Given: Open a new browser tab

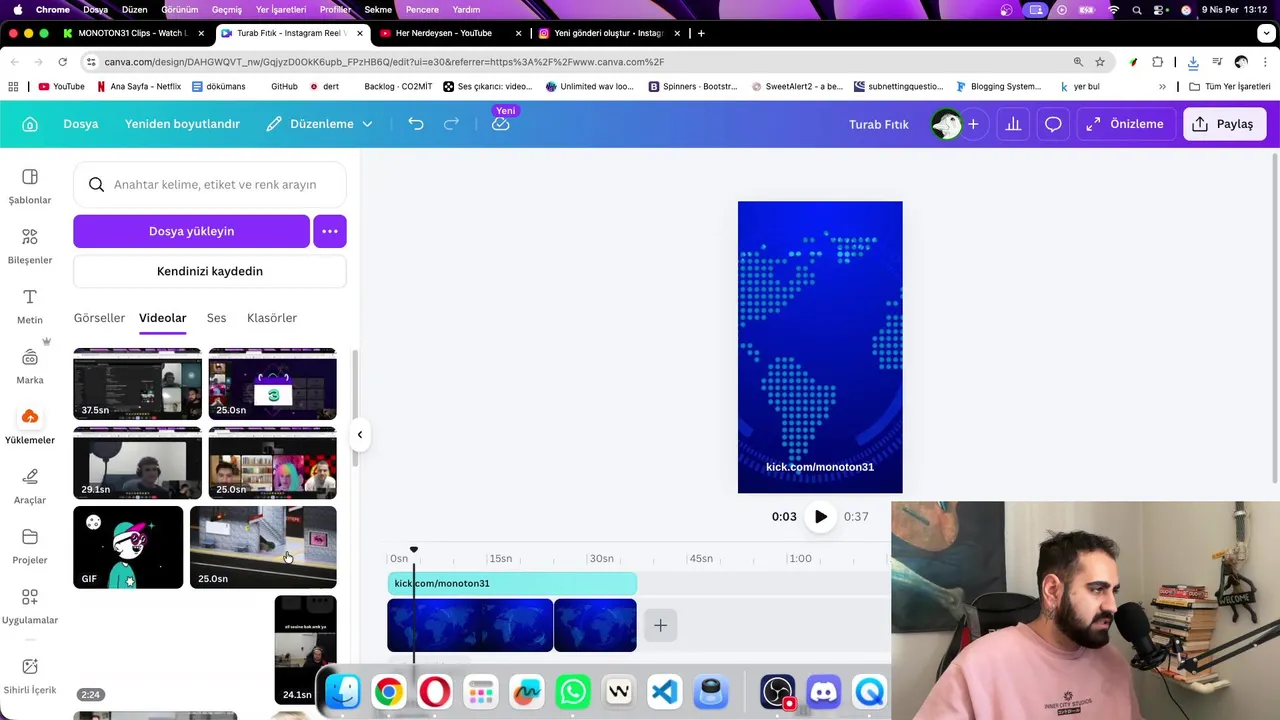Looking at the screenshot, I should (x=701, y=33).
